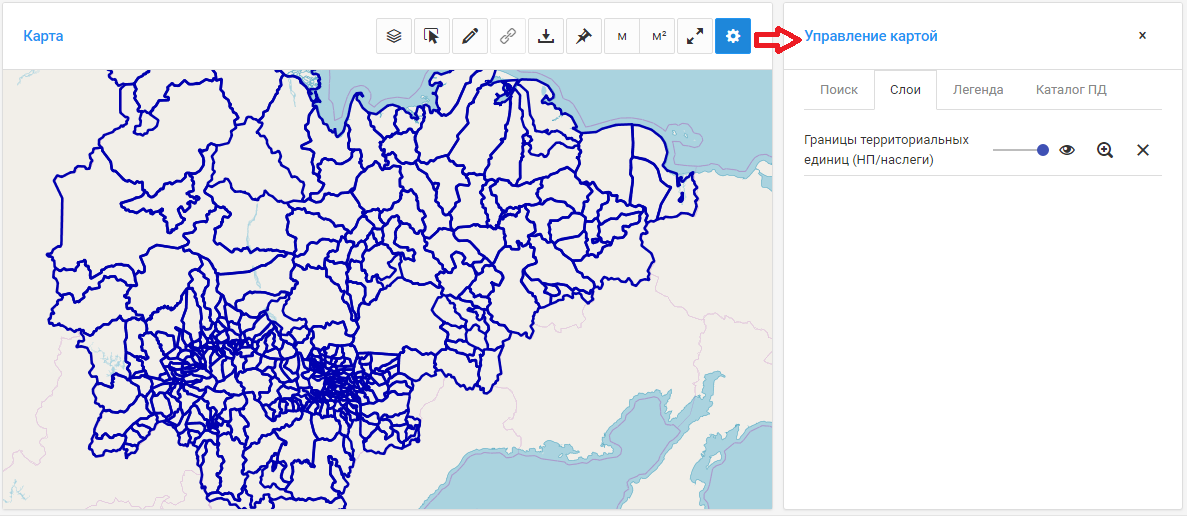Hide the Границы территориальных единиц layer
This screenshot has width=1187, height=516.
[x=1067, y=150]
